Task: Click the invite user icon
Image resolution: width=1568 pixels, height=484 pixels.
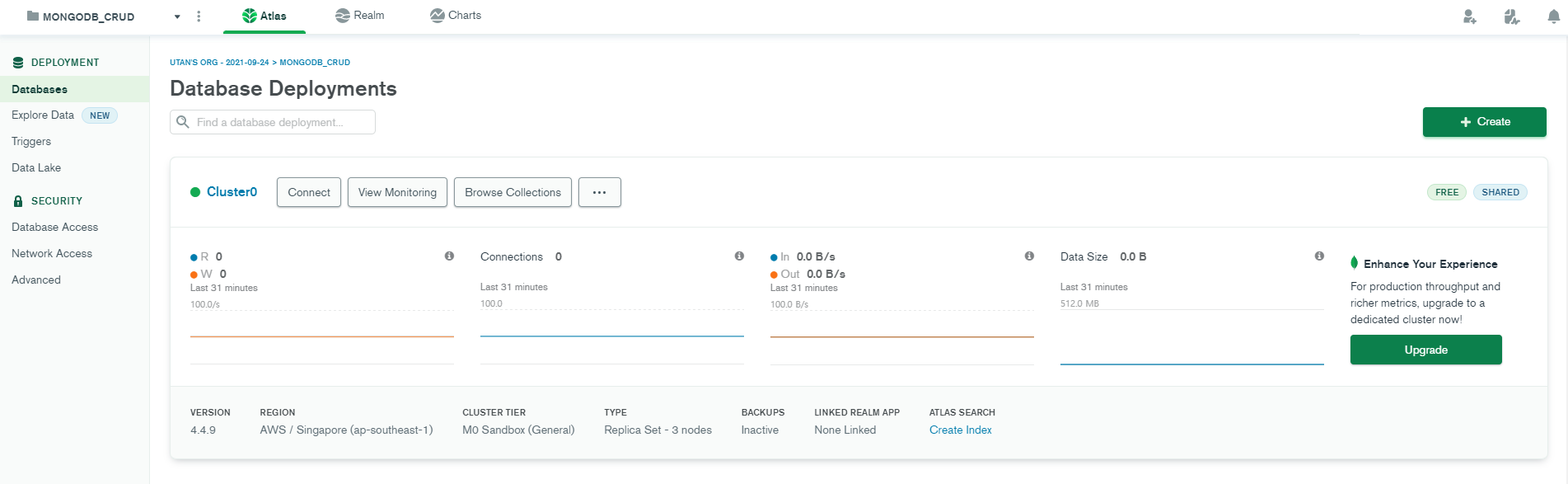Action: 1469,16
